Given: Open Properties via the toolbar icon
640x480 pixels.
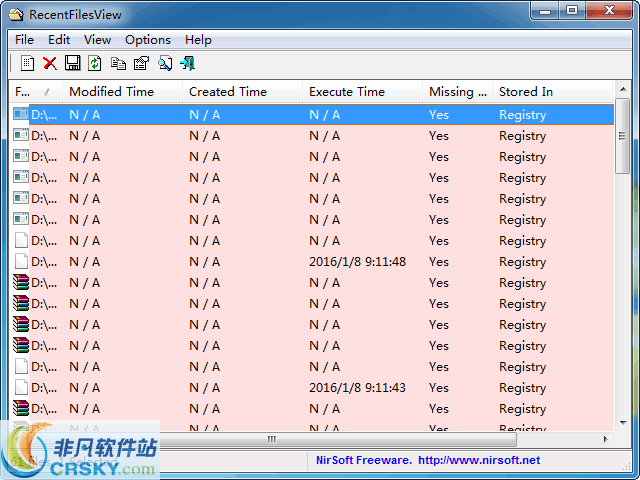Looking at the screenshot, I should (x=141, y=63).
